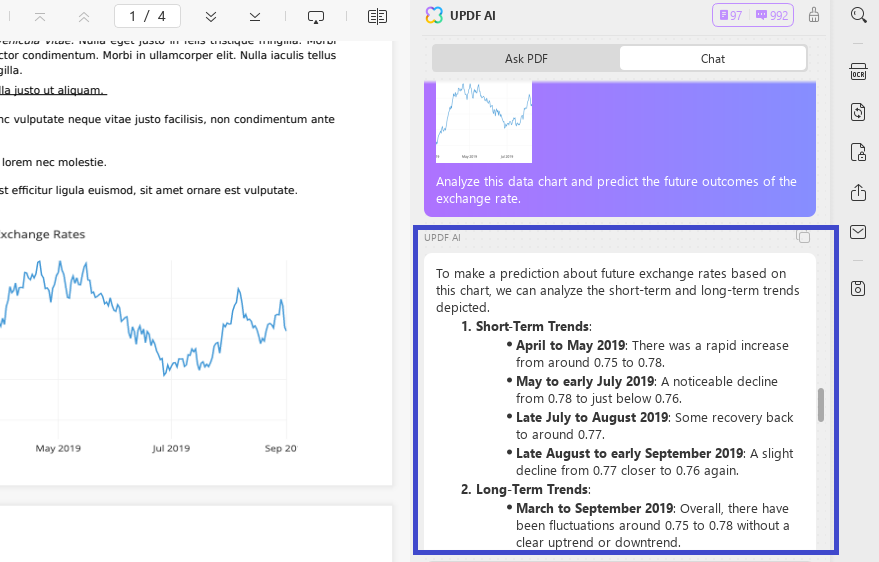The image size is (879, 562).
Task: Click the 'UPDF AI' sender label
Action: [442, 238]
